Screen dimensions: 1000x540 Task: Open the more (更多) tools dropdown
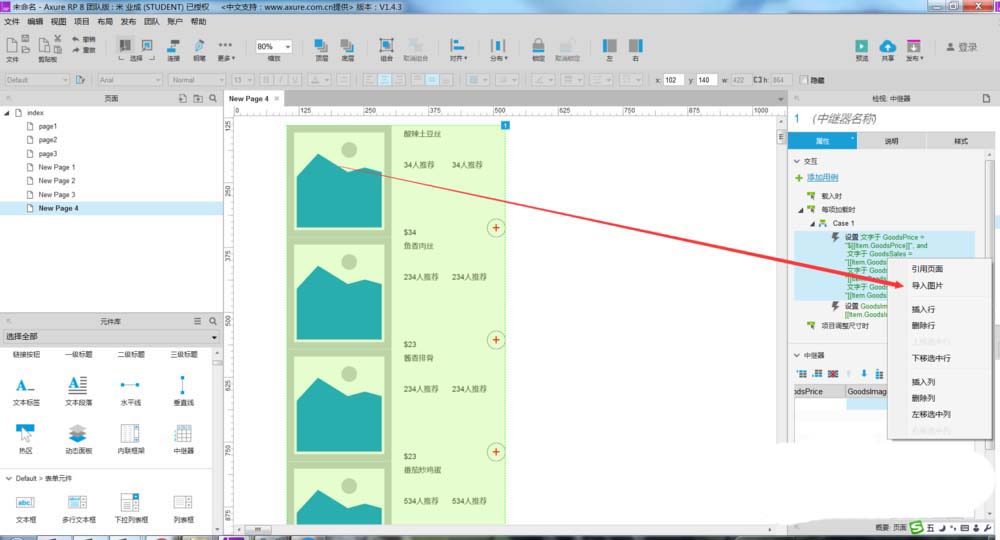point(226,49)
